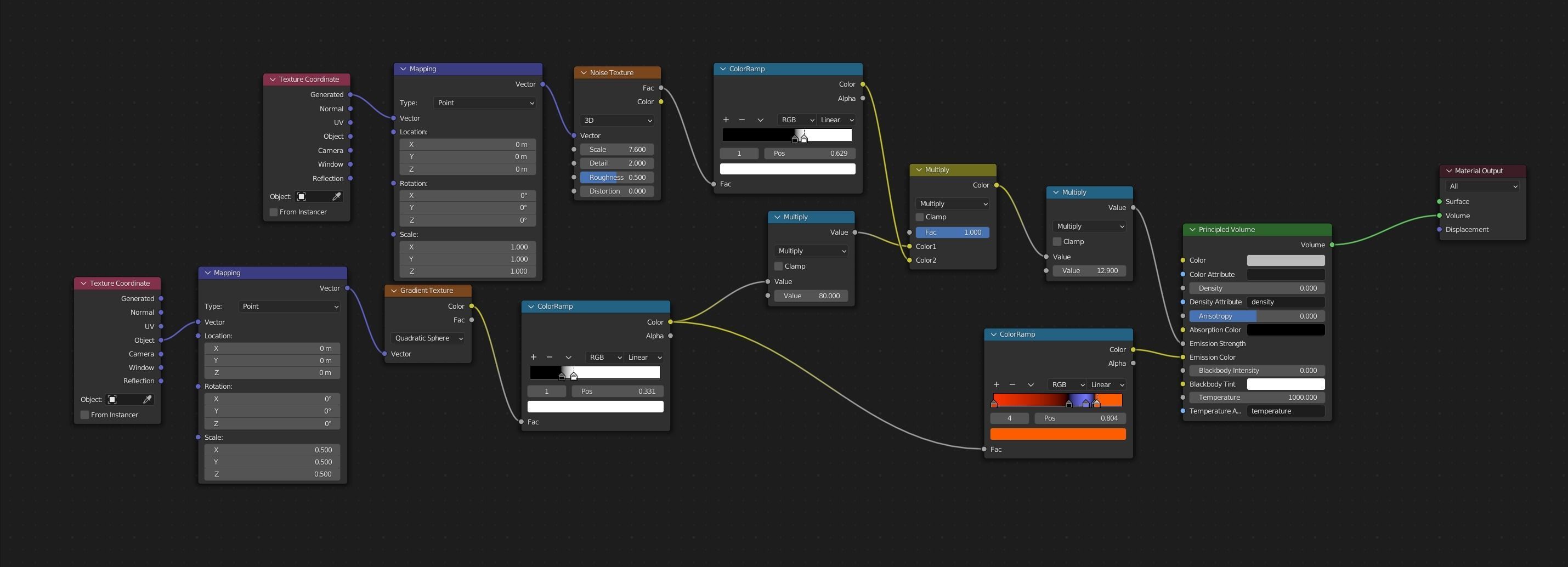Add a color stop in the orange ColorRamp
This screenshot has width=1568, height=567.
[x=996, y=384]
